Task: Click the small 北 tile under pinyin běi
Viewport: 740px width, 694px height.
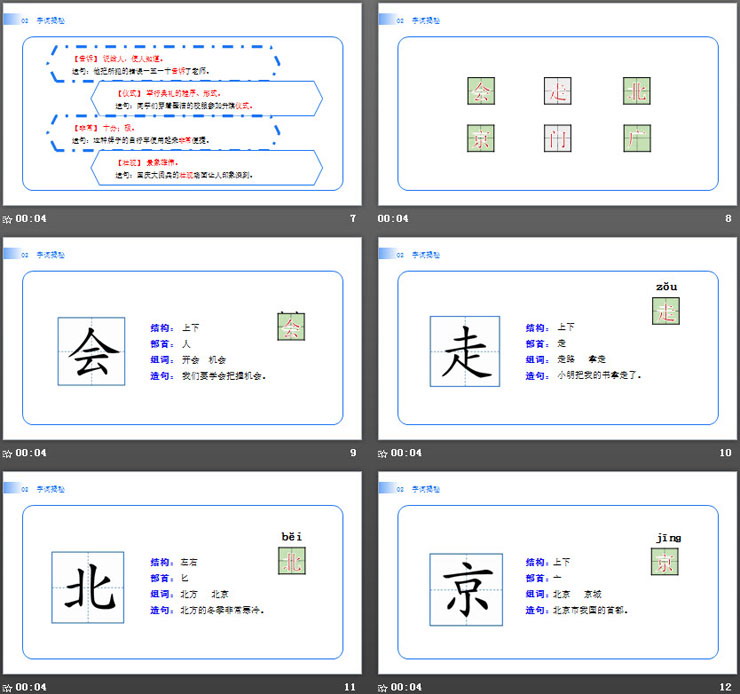Action: (291, 561)
